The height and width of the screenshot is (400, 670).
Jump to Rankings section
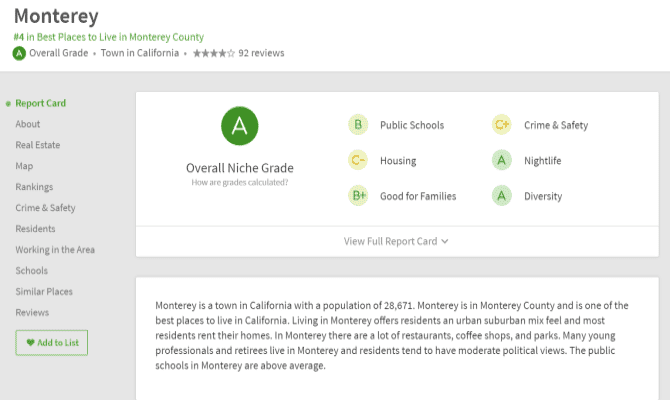tap(34, 187)
